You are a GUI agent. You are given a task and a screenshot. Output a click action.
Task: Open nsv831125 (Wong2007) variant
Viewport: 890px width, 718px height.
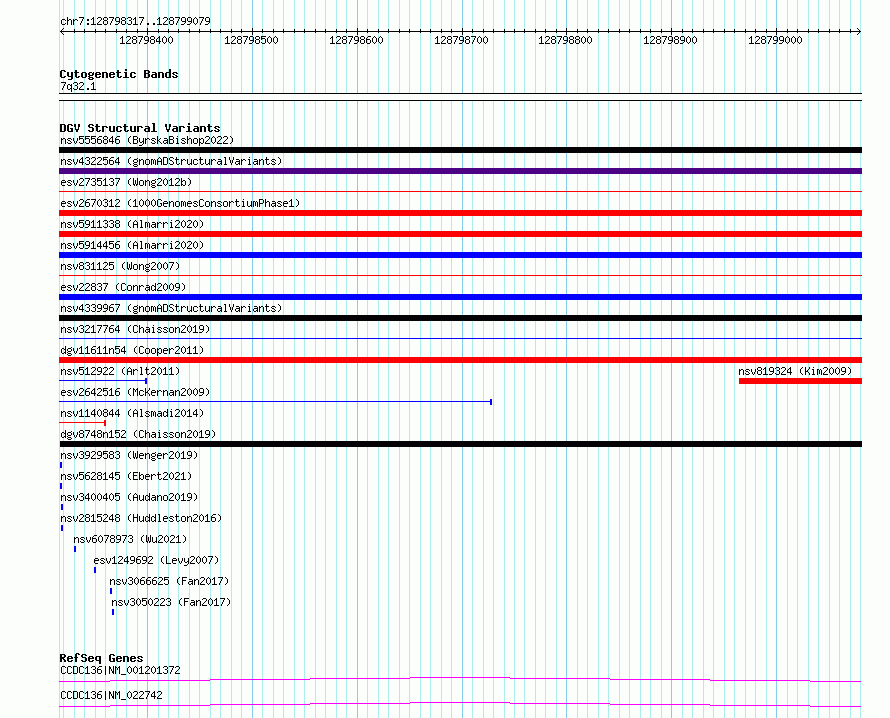(120, 266)
